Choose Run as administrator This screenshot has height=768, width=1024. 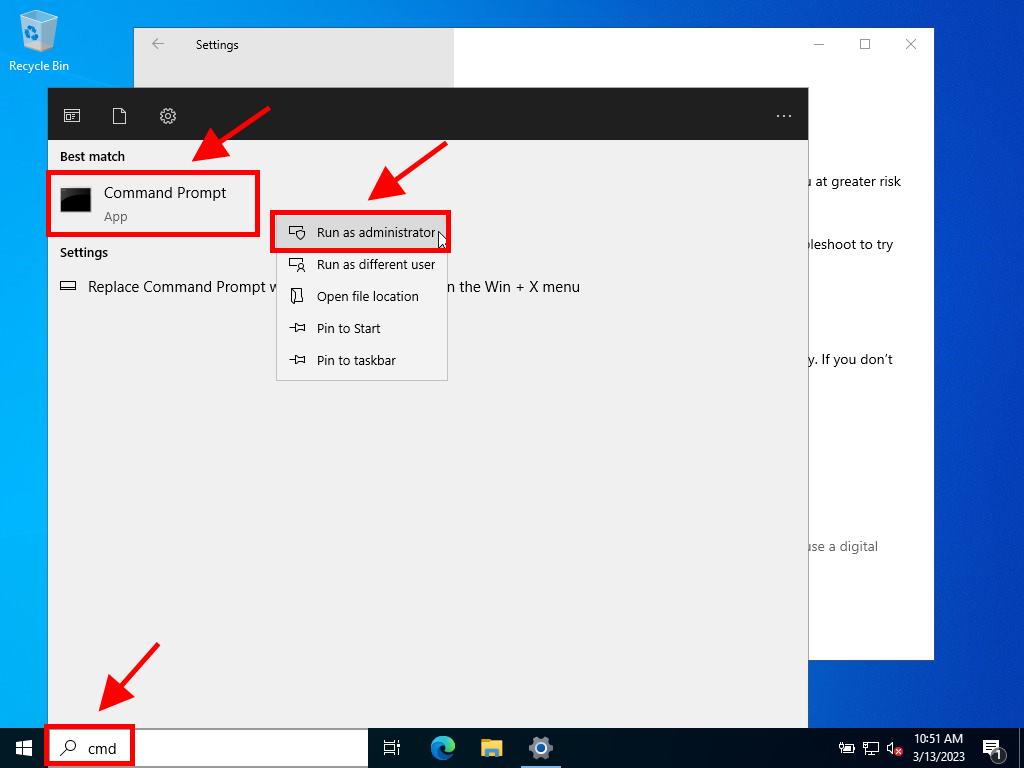pos(362,232)
